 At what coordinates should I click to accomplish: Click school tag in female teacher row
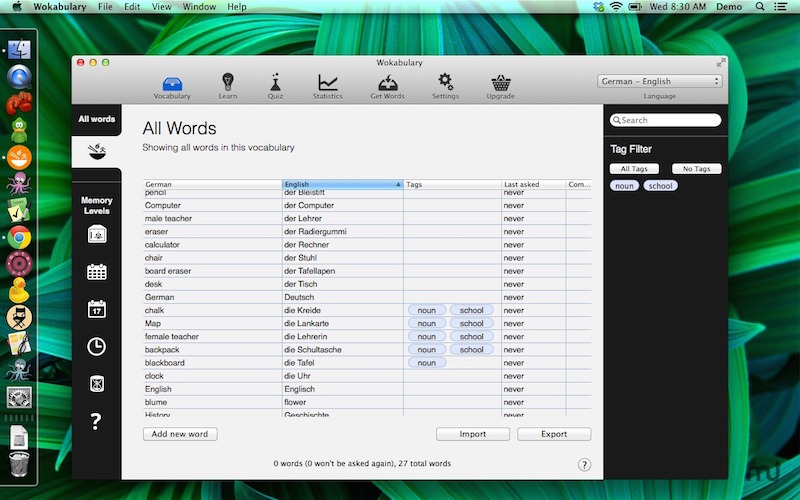click(x=471, y=337)
